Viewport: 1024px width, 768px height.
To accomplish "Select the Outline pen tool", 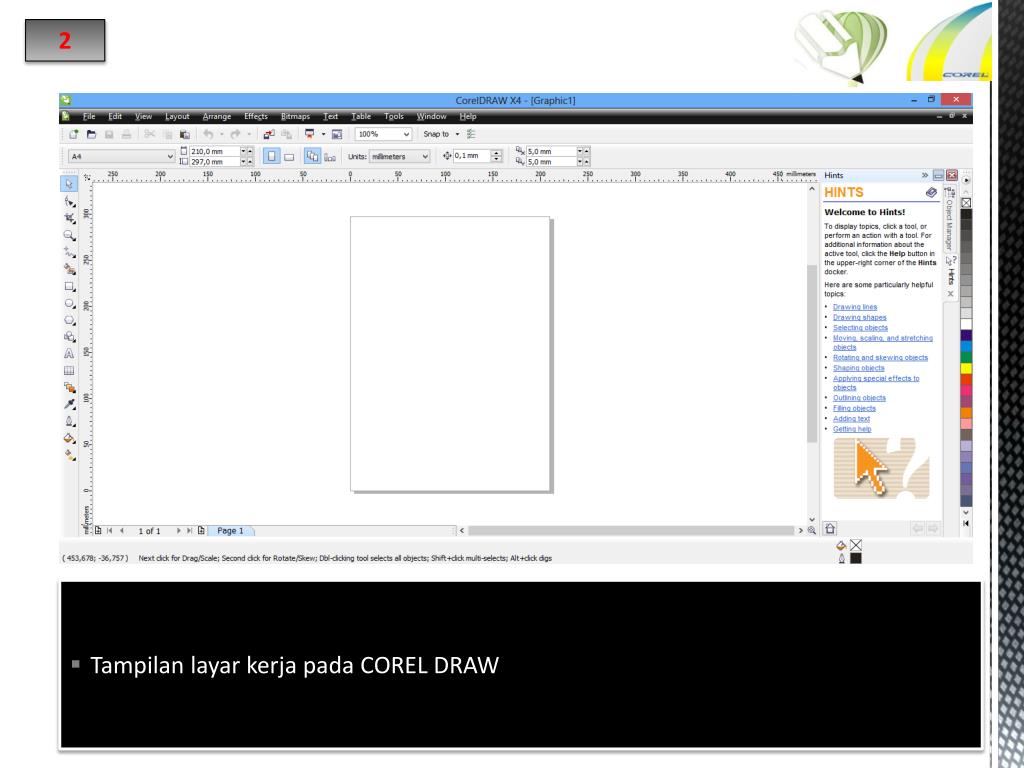I will tap(69, 421).
